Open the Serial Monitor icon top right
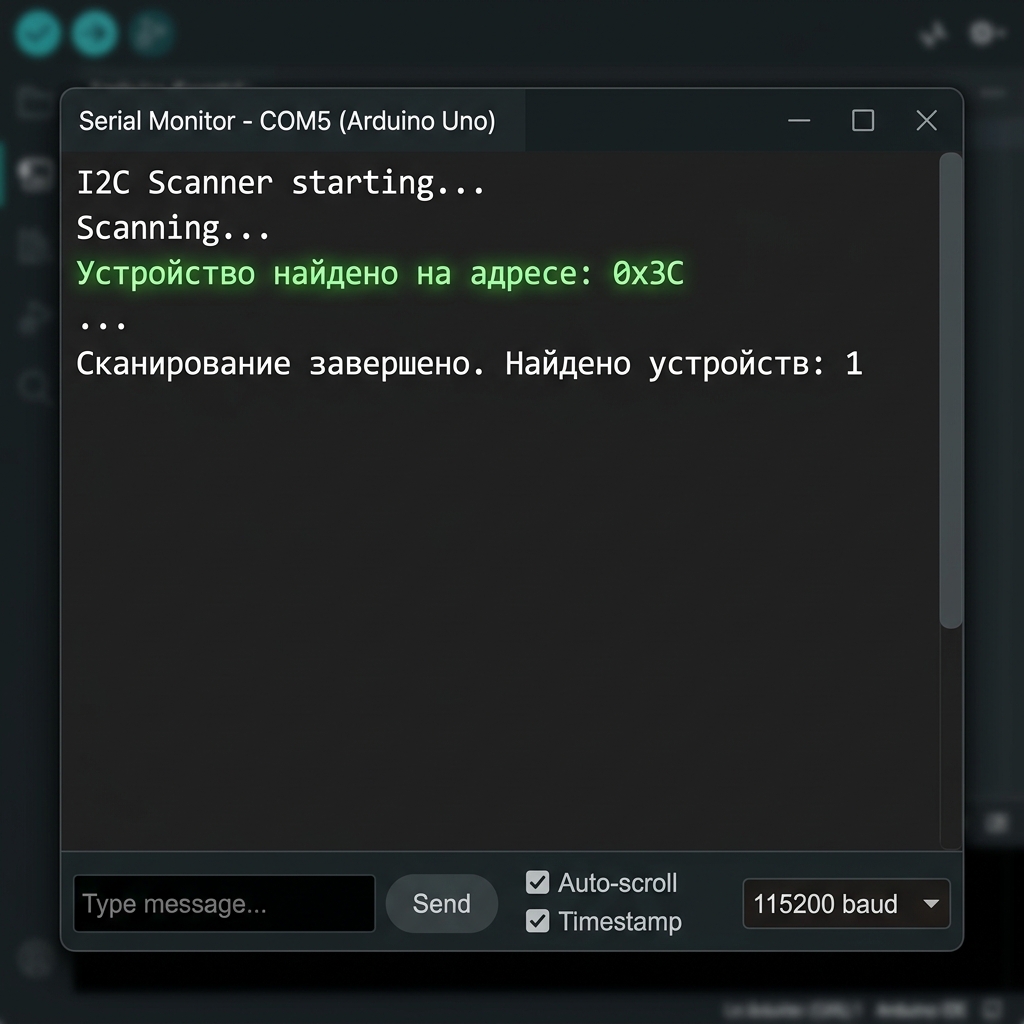 point(986,33)
